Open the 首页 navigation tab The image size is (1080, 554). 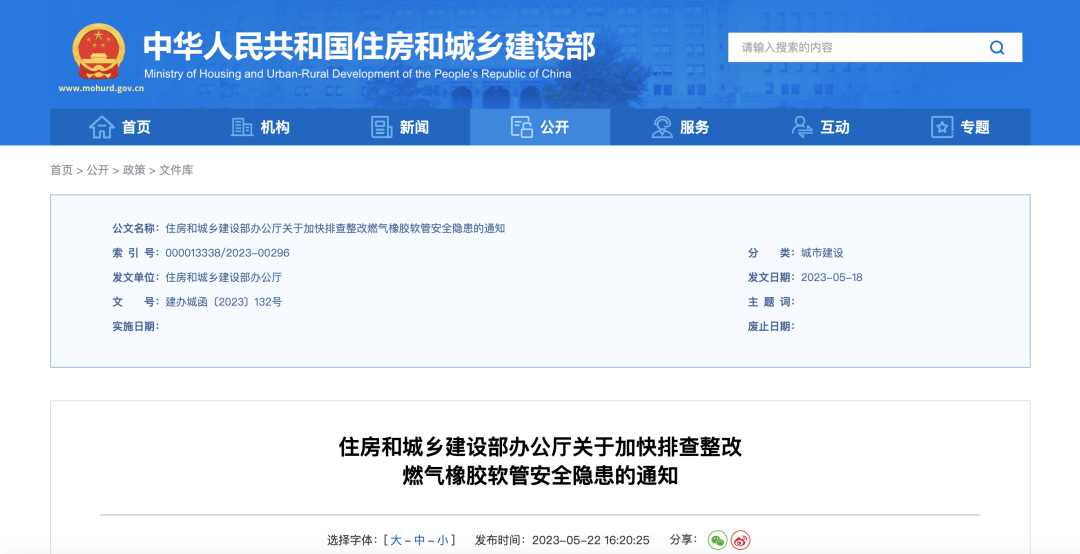click(120, 127)
